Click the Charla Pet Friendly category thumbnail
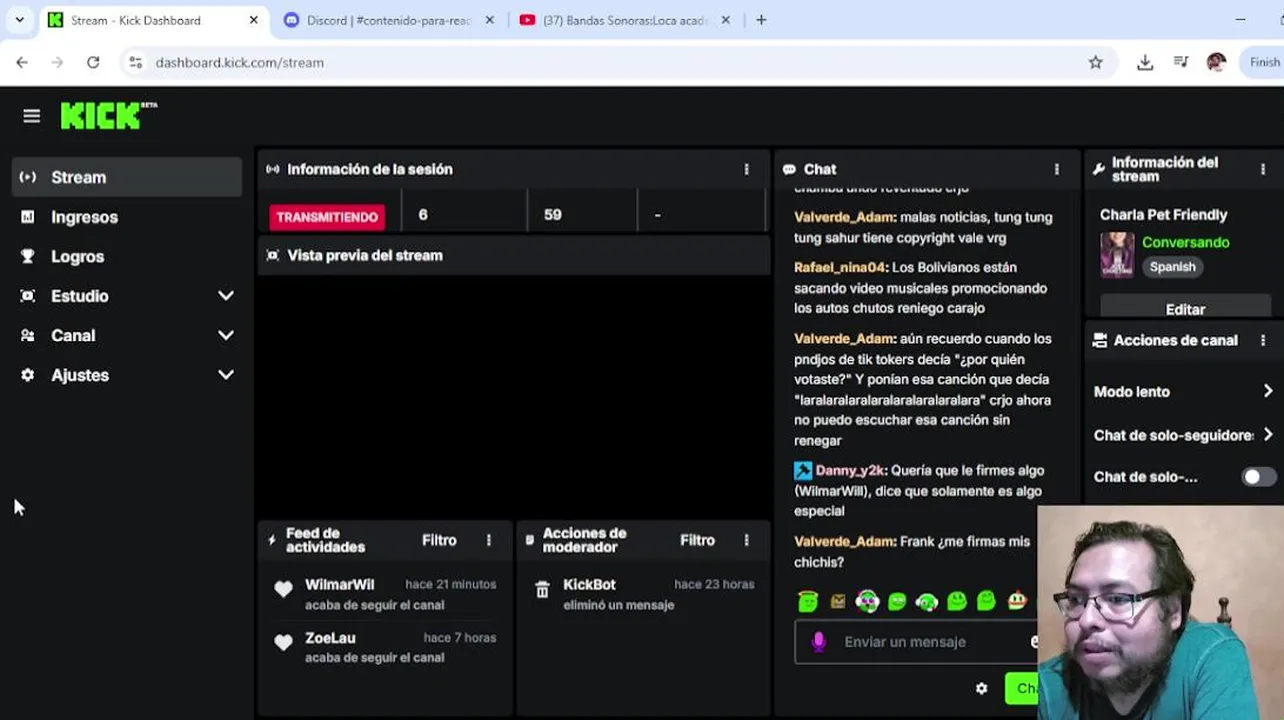The height and width of the screenshot is (720, 1284). point(1117,254)
